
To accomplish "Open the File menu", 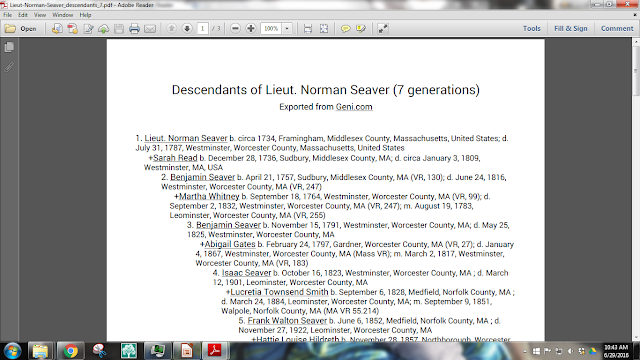I will click(x=7, y=15).
